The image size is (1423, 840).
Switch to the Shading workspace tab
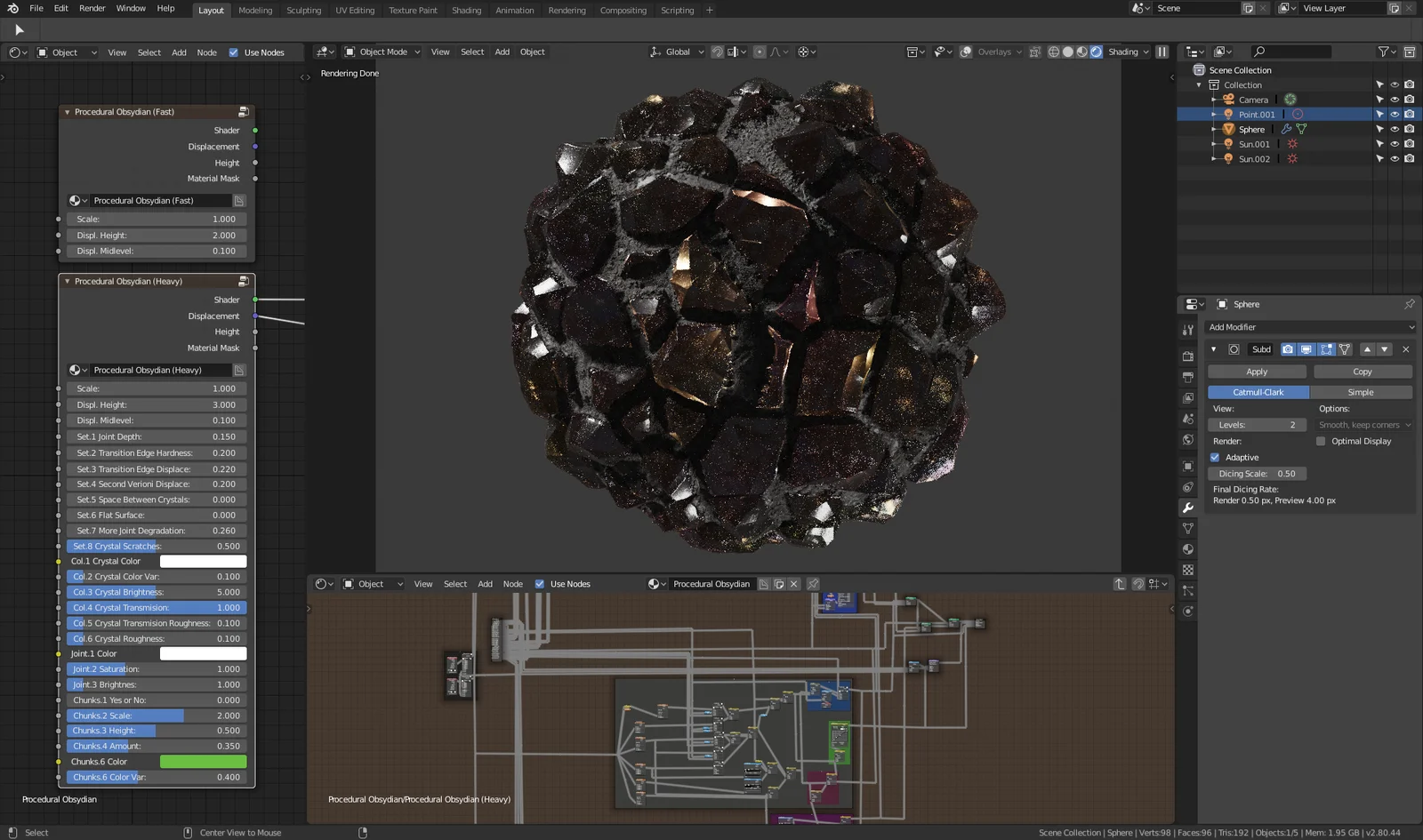(466, 10)
